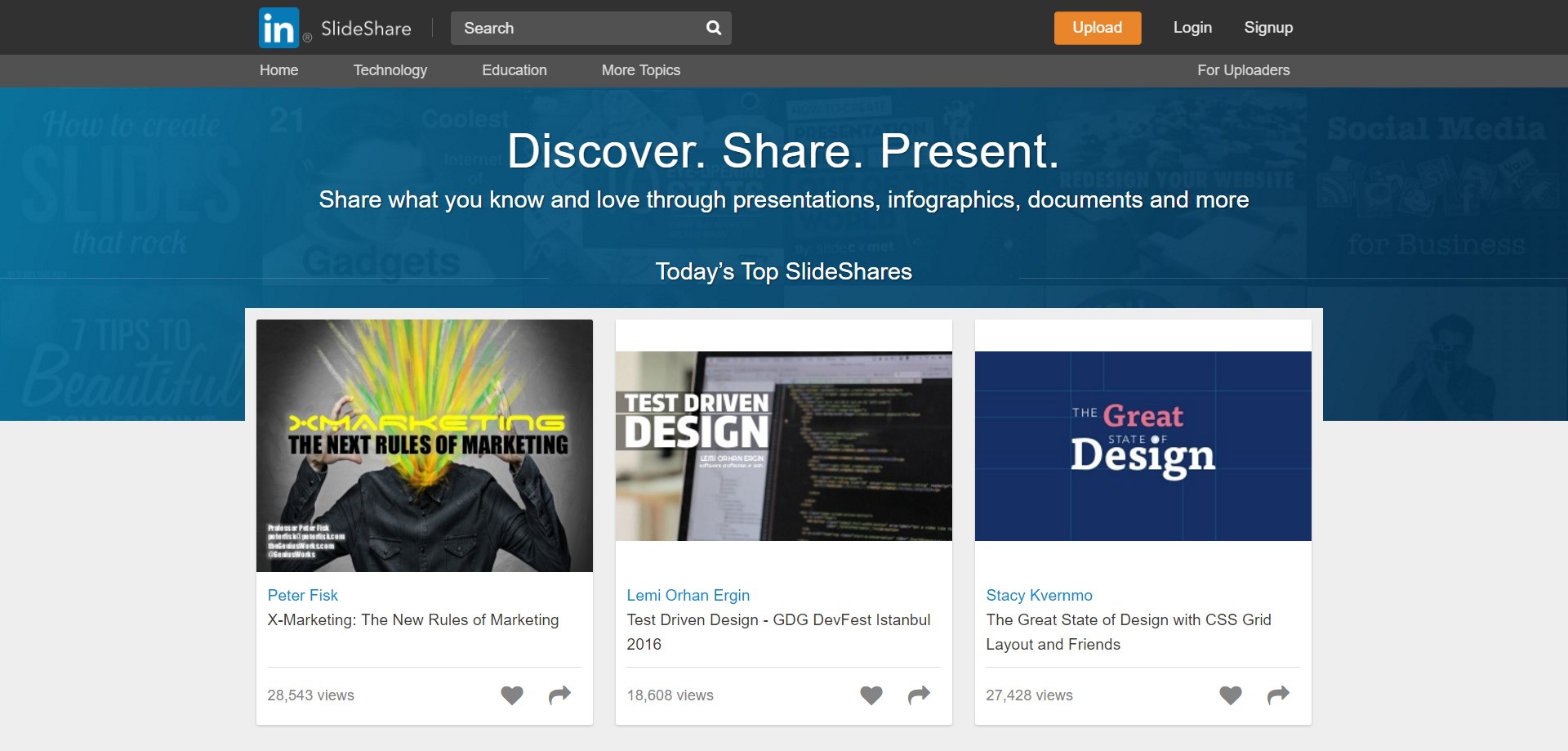Share the X-Marketing presentation
Screen dimensions: 1568x751
point(559,695)
